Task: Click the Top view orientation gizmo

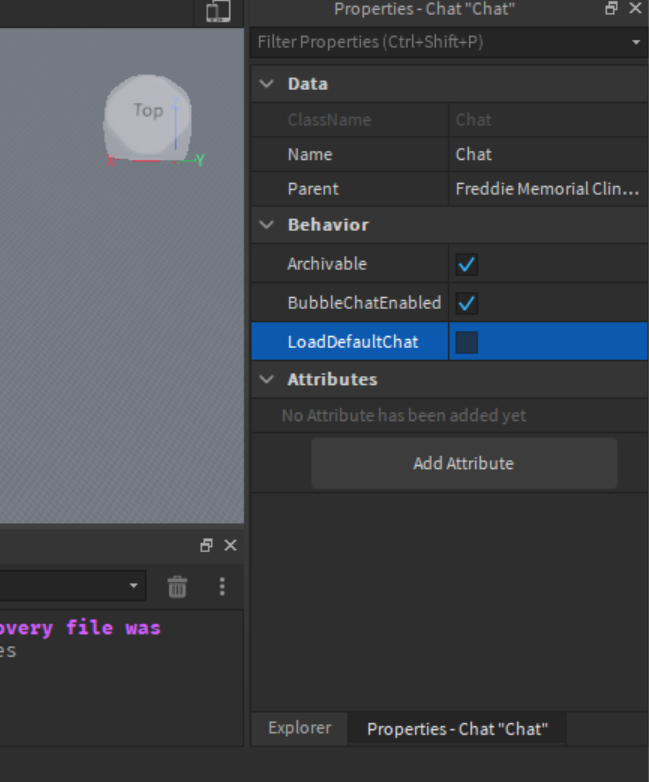Action: click(x=148, y=117)
